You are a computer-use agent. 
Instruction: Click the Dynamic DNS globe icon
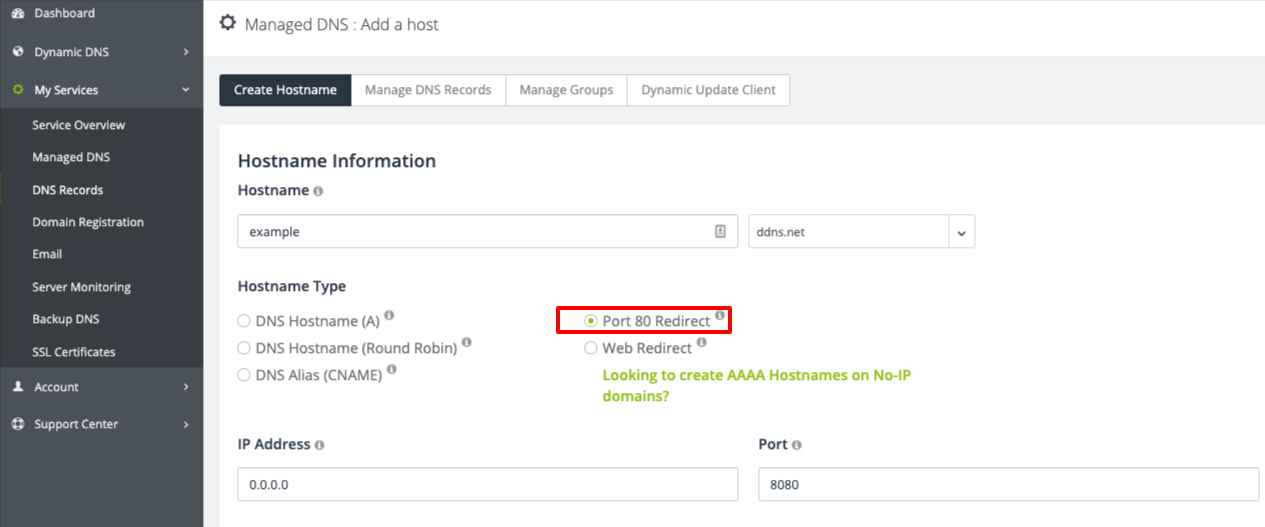click(x=17, y=52)
